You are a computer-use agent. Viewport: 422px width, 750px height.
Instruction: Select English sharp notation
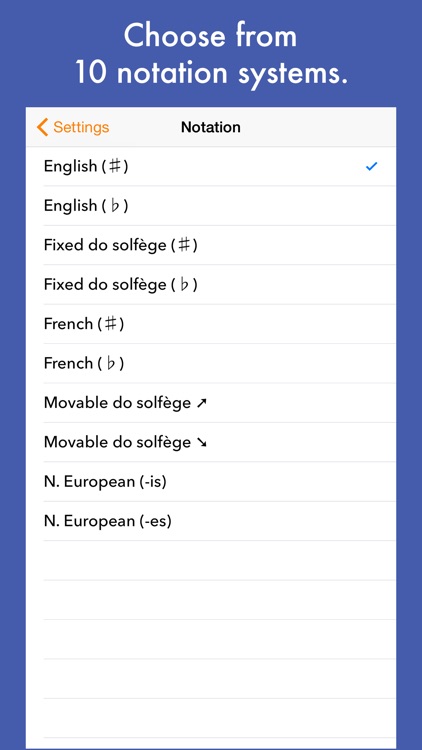(x=211, y=166)
